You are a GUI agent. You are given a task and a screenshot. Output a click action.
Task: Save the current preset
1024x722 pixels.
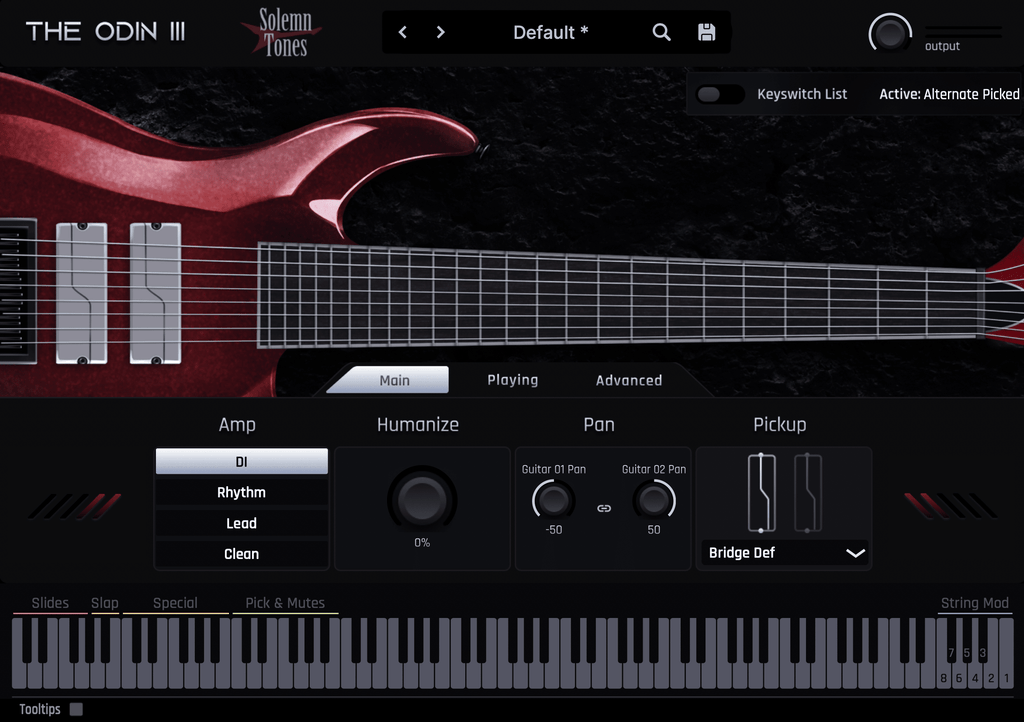pos(705,32)
